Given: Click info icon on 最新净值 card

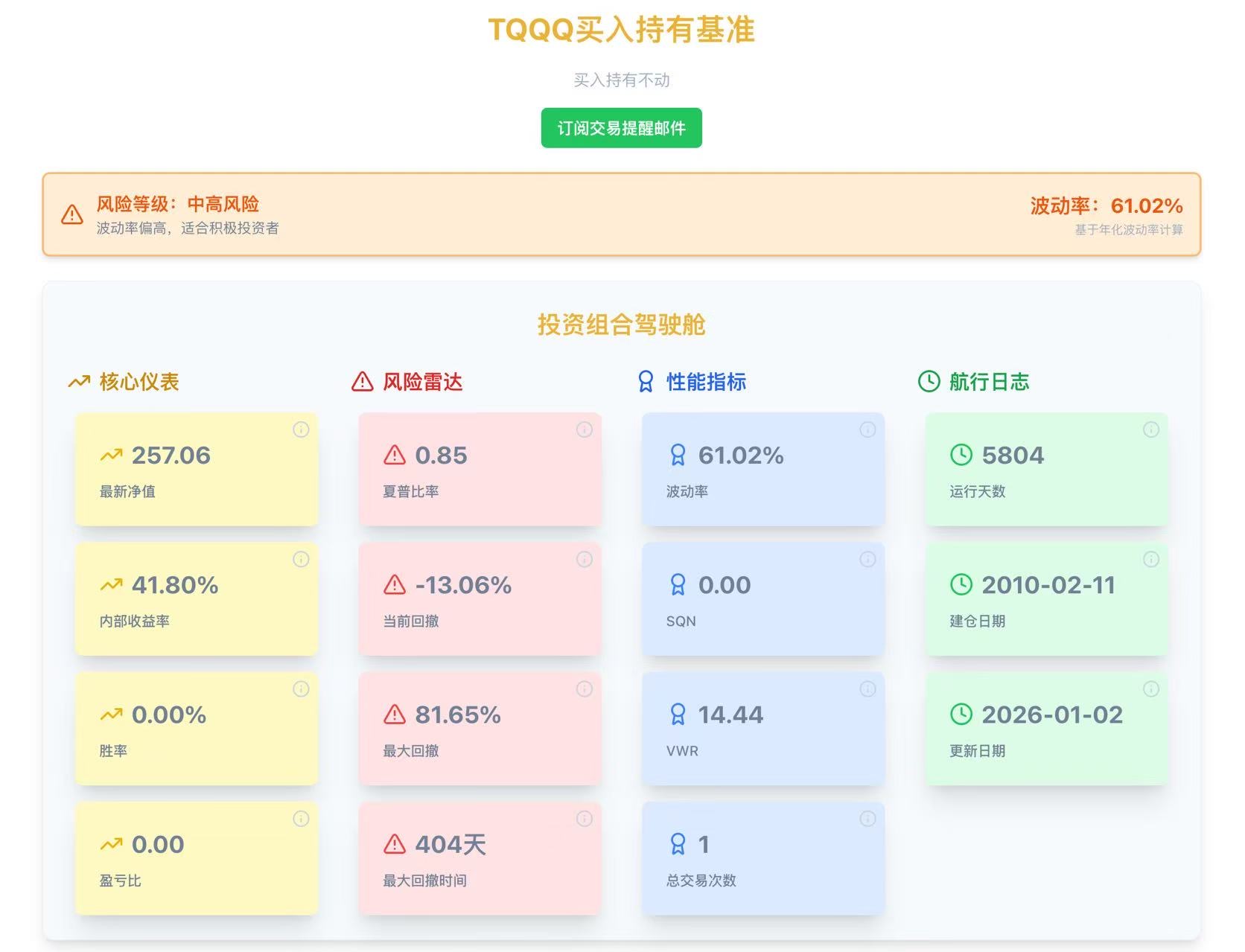Looking at the screenshot, I should pyautogui.click(x=301, y=429).
